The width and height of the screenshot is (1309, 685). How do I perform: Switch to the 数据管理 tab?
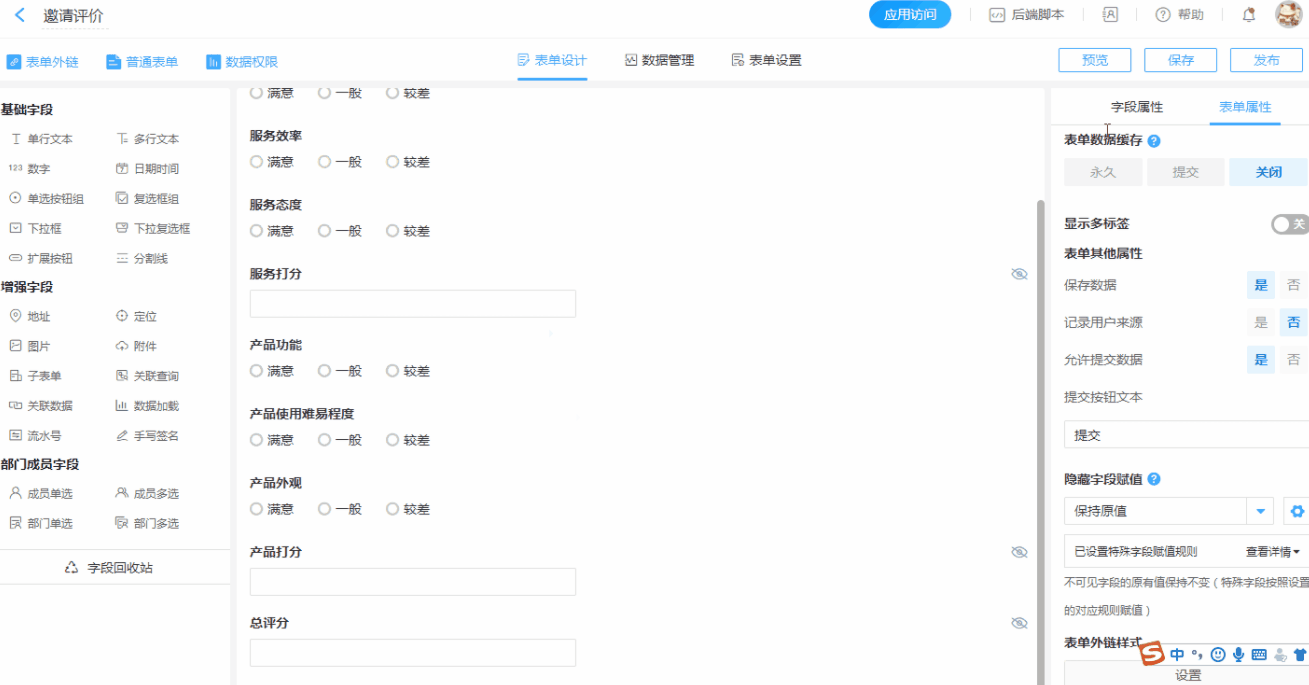[x=659, y=60]
